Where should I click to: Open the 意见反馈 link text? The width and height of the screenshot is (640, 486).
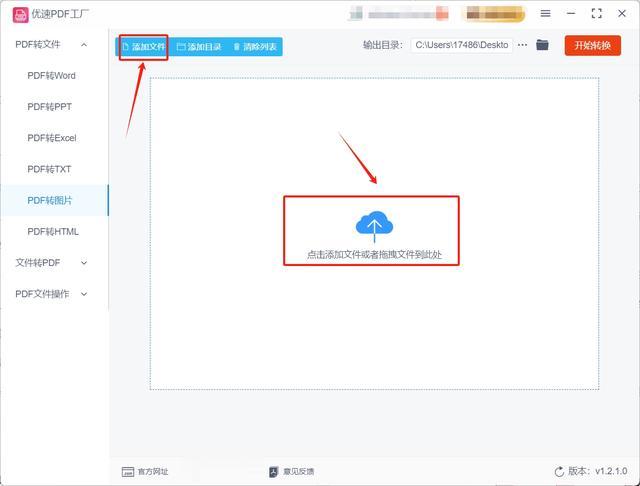298,472
